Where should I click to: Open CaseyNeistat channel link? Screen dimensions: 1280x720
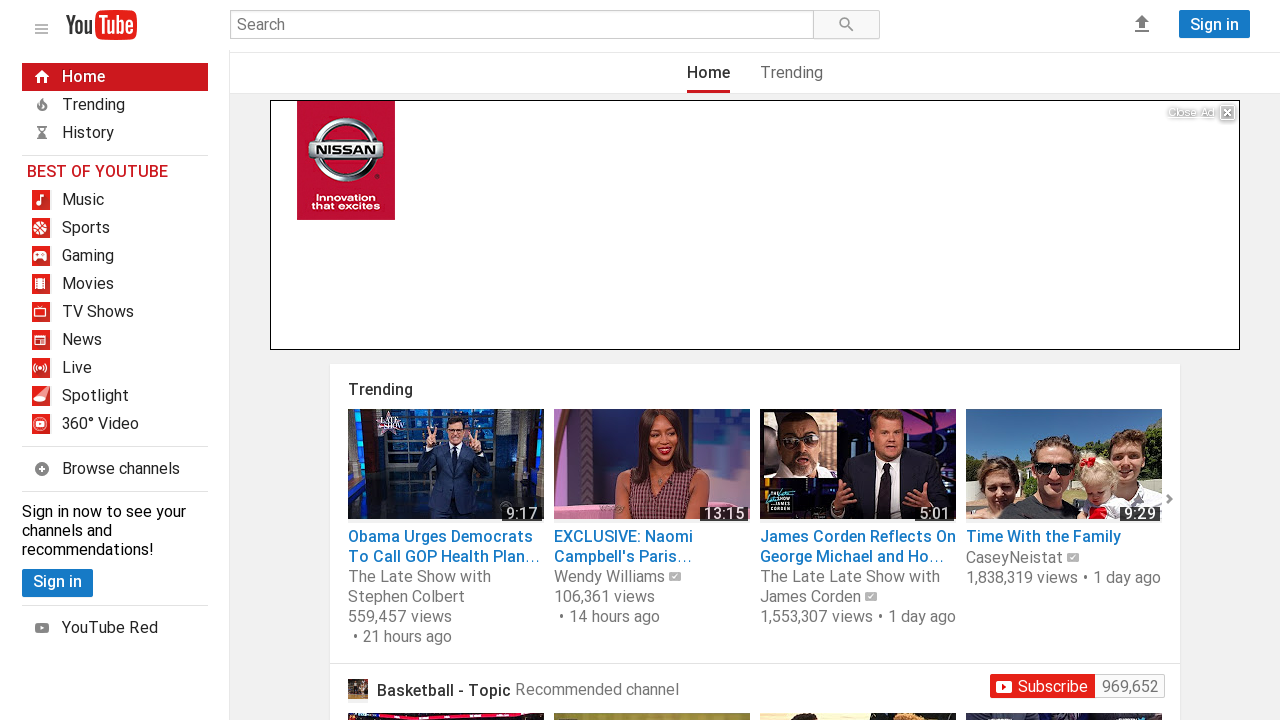point(1014,557)
